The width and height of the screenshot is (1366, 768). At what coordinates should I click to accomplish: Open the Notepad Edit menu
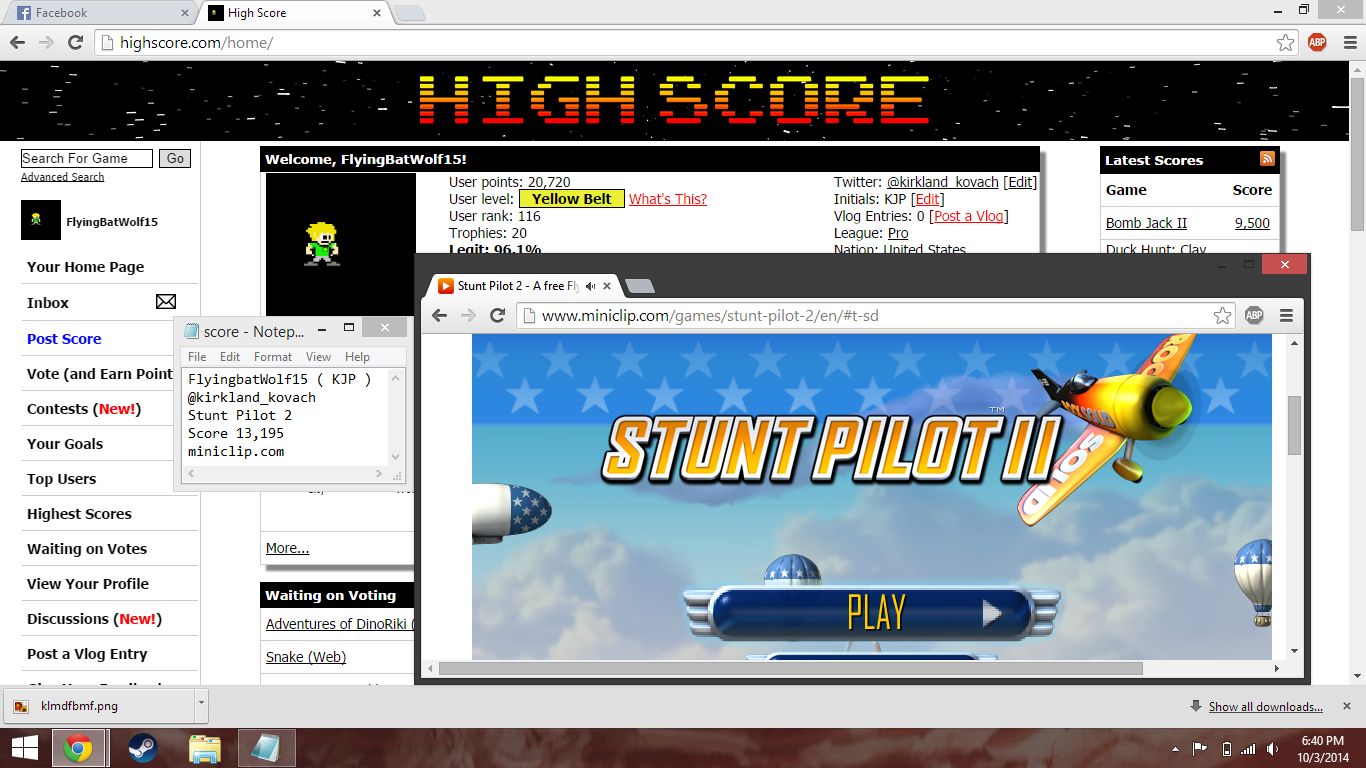pos(230,356)
